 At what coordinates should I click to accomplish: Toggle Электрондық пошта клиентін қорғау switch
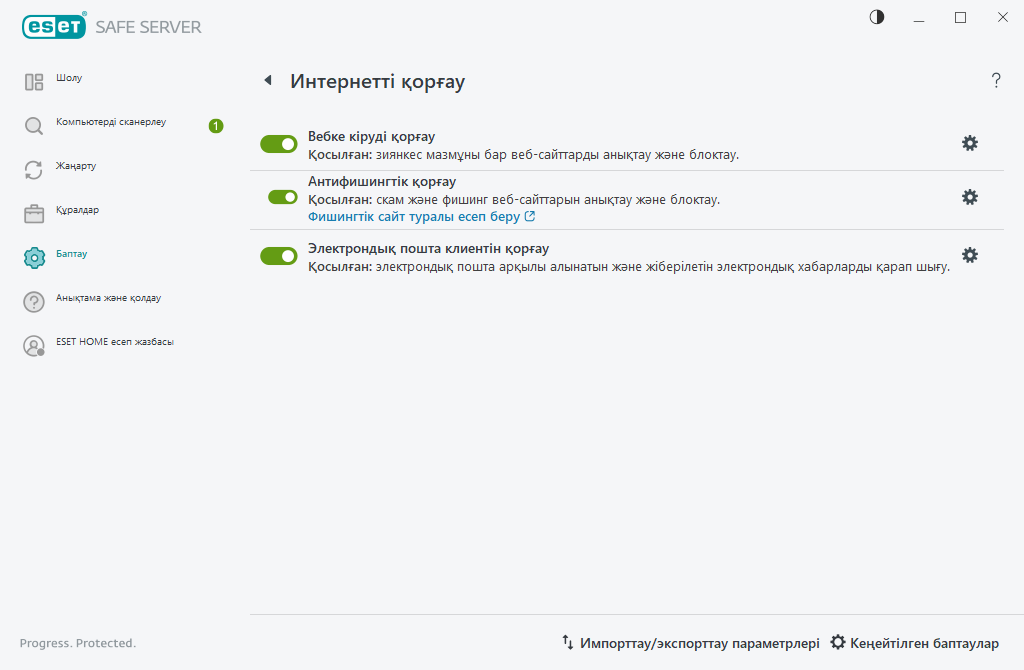[x=279, y=256]
